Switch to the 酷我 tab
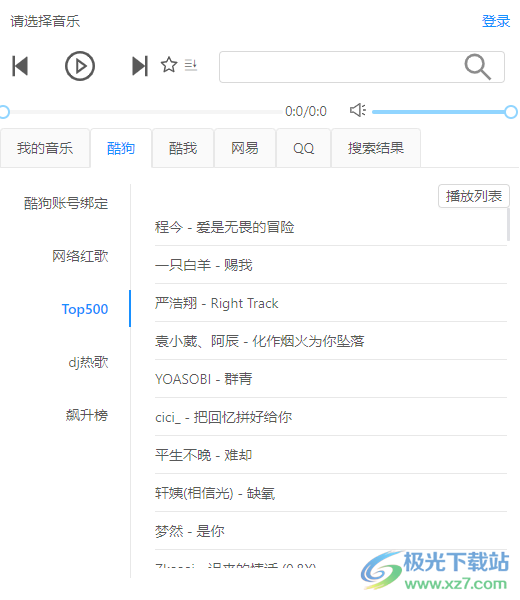Viewport: 520px width, 600px height. click(x=183, y=148)
